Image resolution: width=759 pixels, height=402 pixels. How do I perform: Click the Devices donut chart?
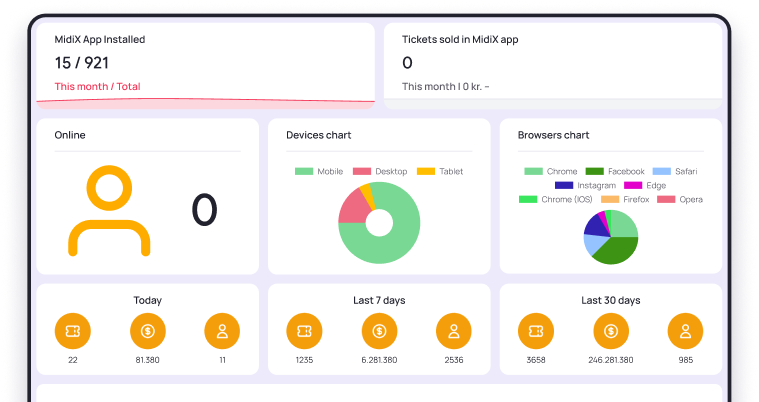(x=379, y=223)
